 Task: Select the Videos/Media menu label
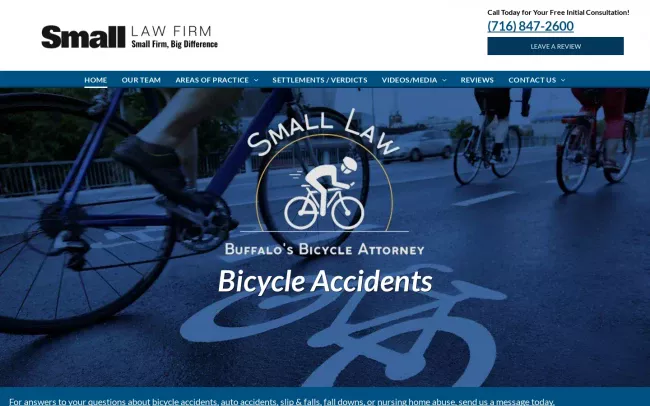(x=409, y=80)
